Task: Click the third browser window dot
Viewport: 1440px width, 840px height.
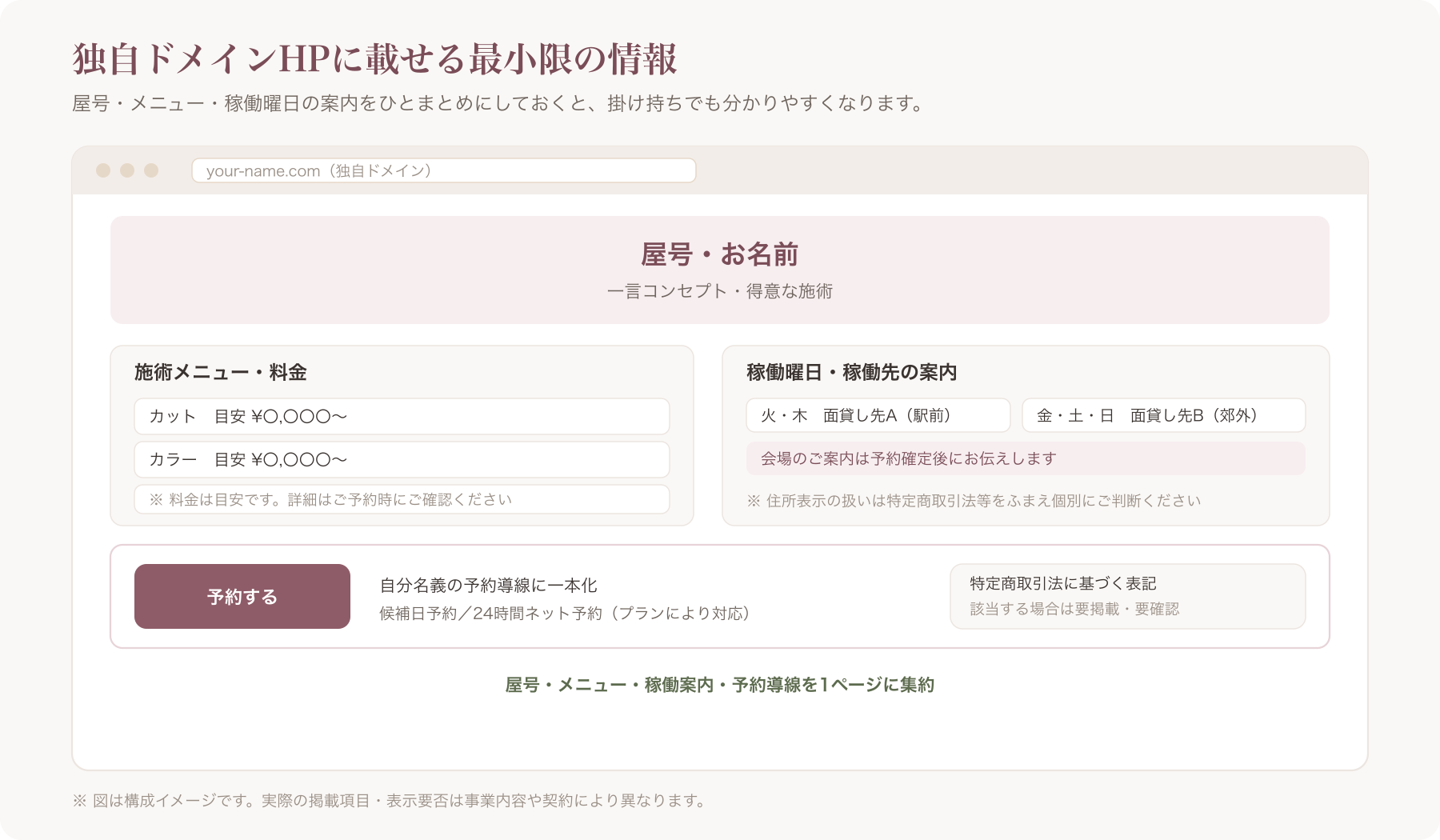Action: pos(151,170)
